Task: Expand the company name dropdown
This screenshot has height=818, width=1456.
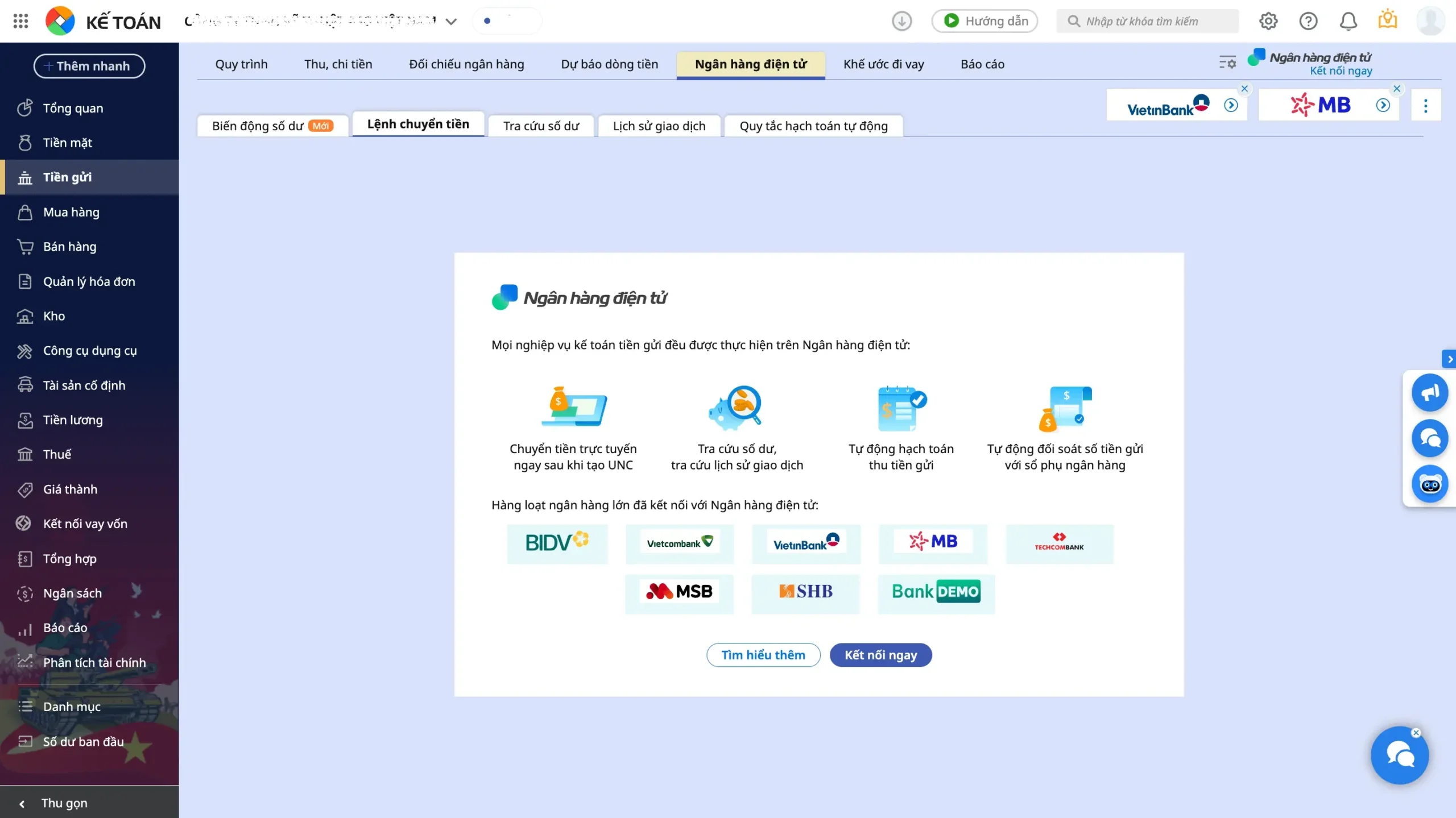Action: pos(451,22)
